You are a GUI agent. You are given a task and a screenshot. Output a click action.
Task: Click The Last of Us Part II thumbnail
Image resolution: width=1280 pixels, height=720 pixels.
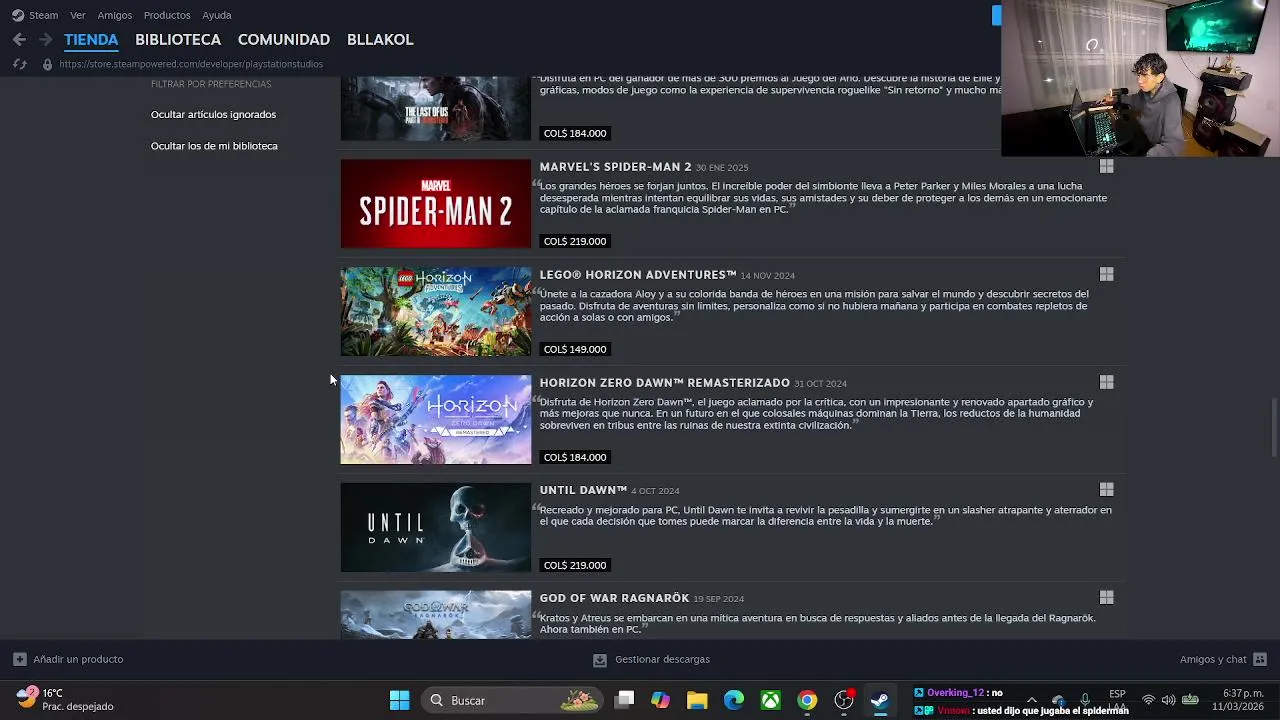point(436,108)
